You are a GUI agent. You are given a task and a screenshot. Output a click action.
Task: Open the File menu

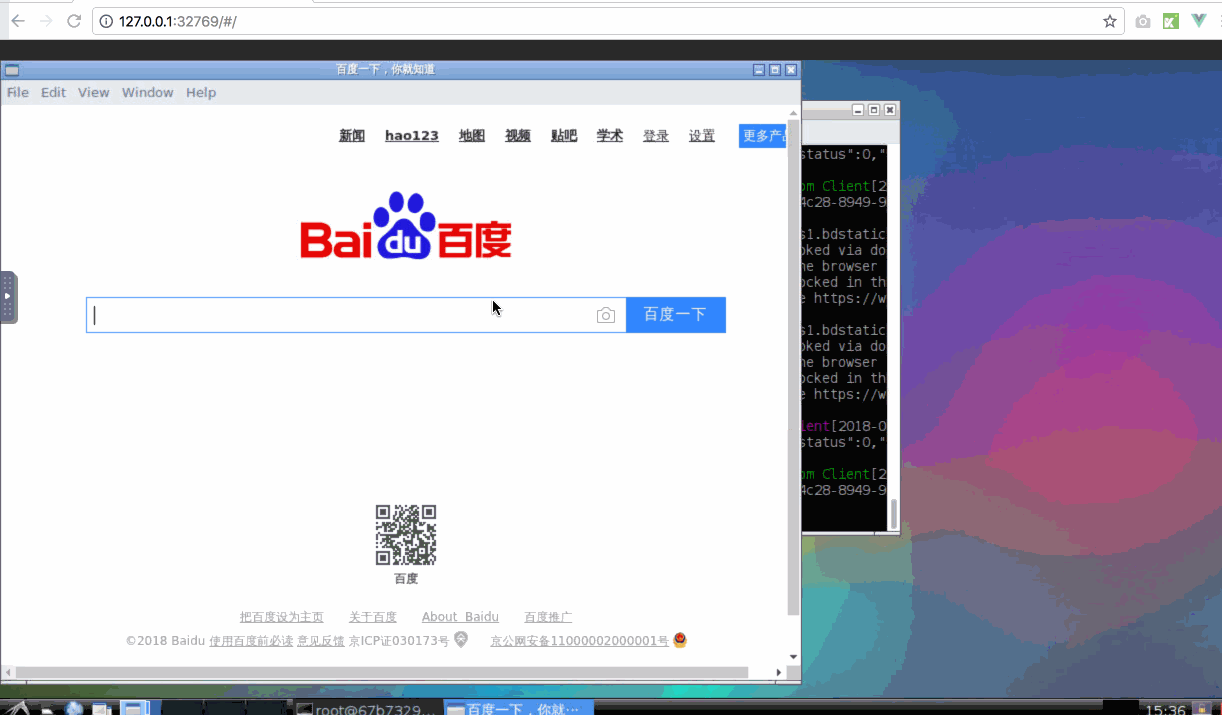[x=18, y=92]
